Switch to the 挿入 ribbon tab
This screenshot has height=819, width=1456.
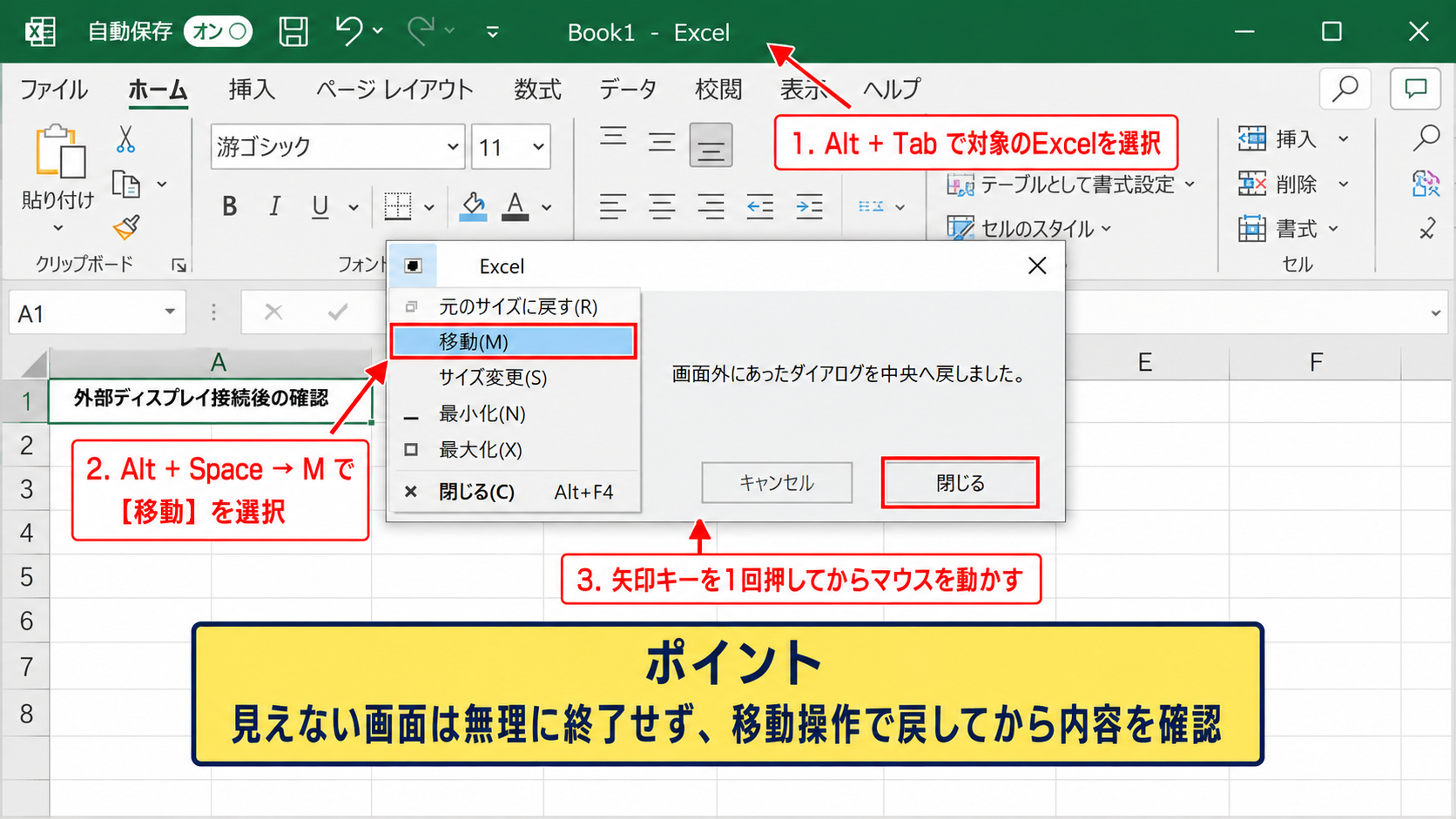[252, 89]
